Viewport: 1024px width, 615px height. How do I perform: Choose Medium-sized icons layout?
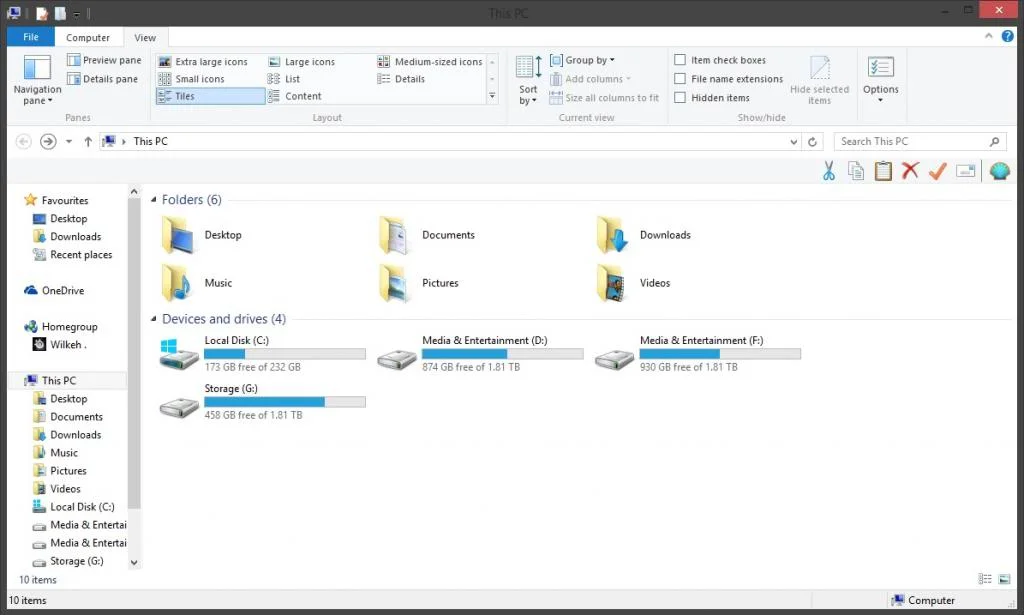tap(430, 61)
